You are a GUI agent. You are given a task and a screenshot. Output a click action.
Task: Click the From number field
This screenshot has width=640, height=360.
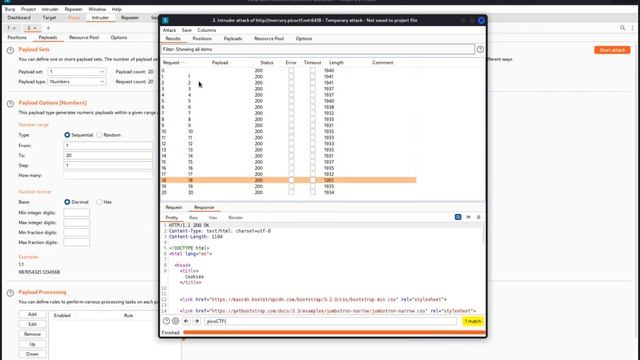coord(108,145)
